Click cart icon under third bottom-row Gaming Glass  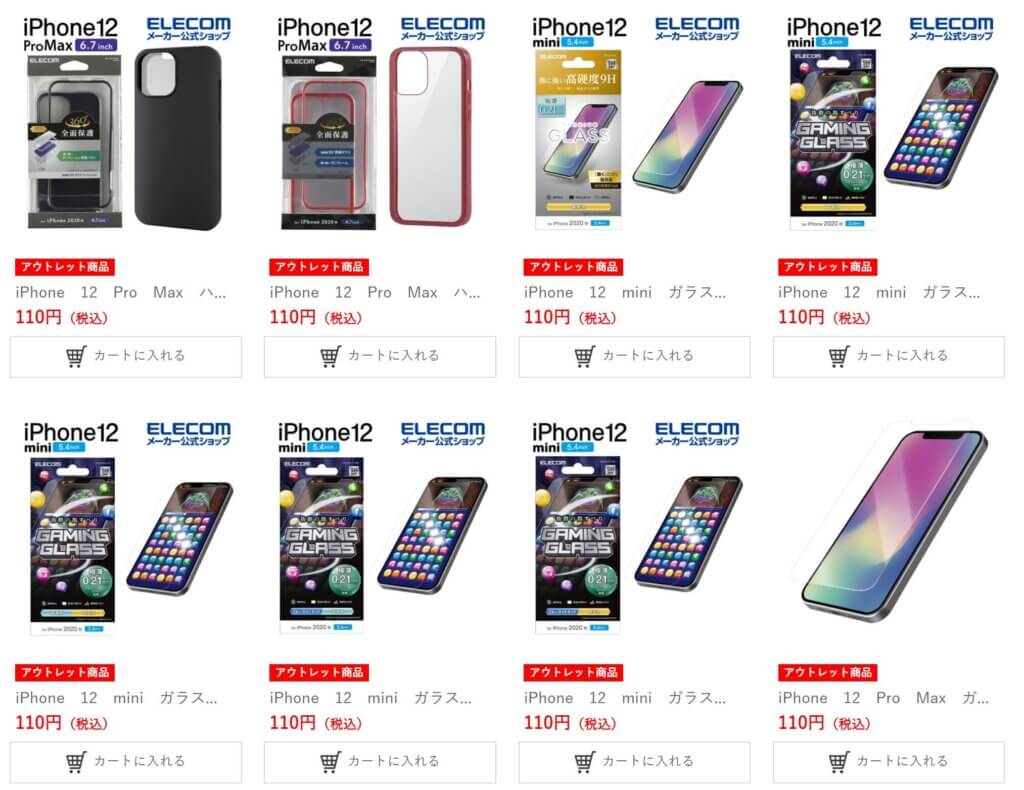tap(584, 762)
